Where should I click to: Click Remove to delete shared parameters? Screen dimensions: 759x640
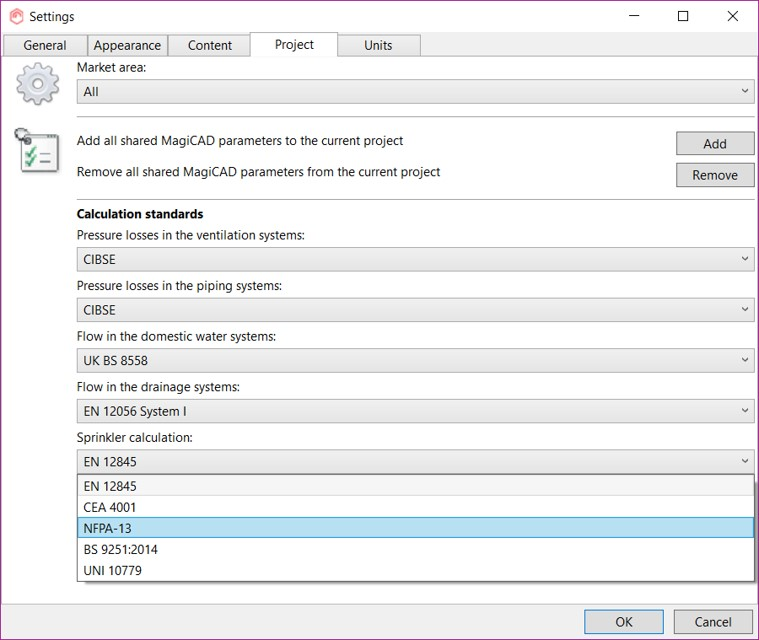pyautogui.click(x=714, y=175)
